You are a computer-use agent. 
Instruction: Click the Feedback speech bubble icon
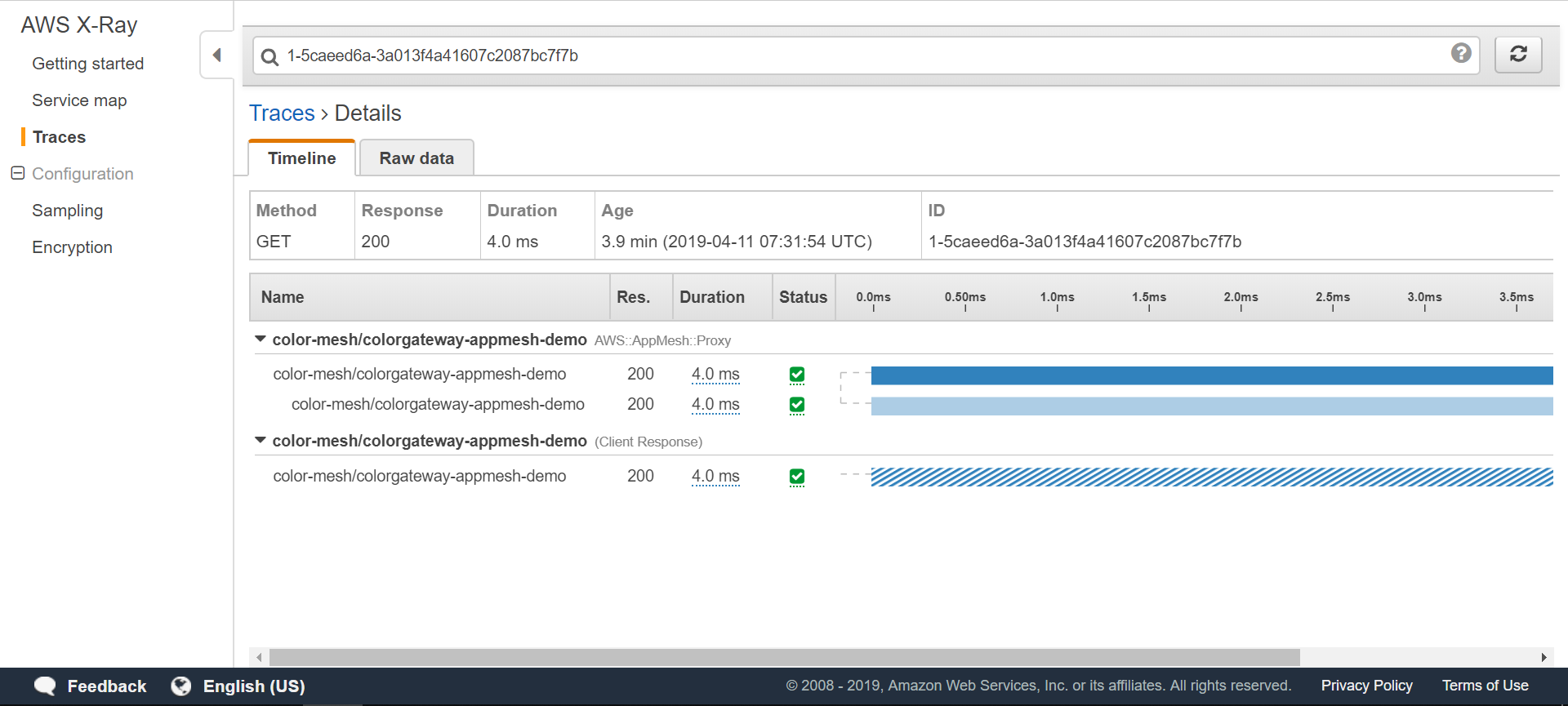[45, 686]
